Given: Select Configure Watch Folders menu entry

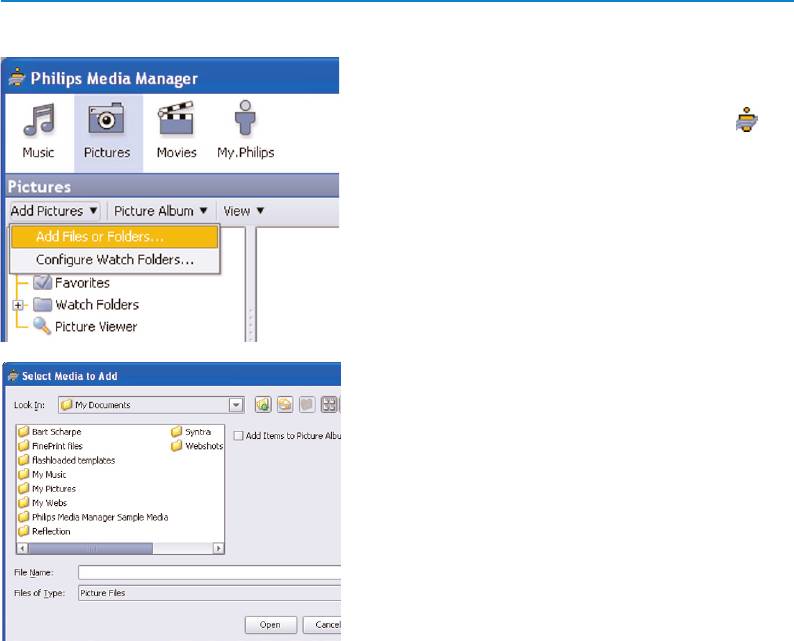Looking at the screenshot, I should click(x=114, y=260).
